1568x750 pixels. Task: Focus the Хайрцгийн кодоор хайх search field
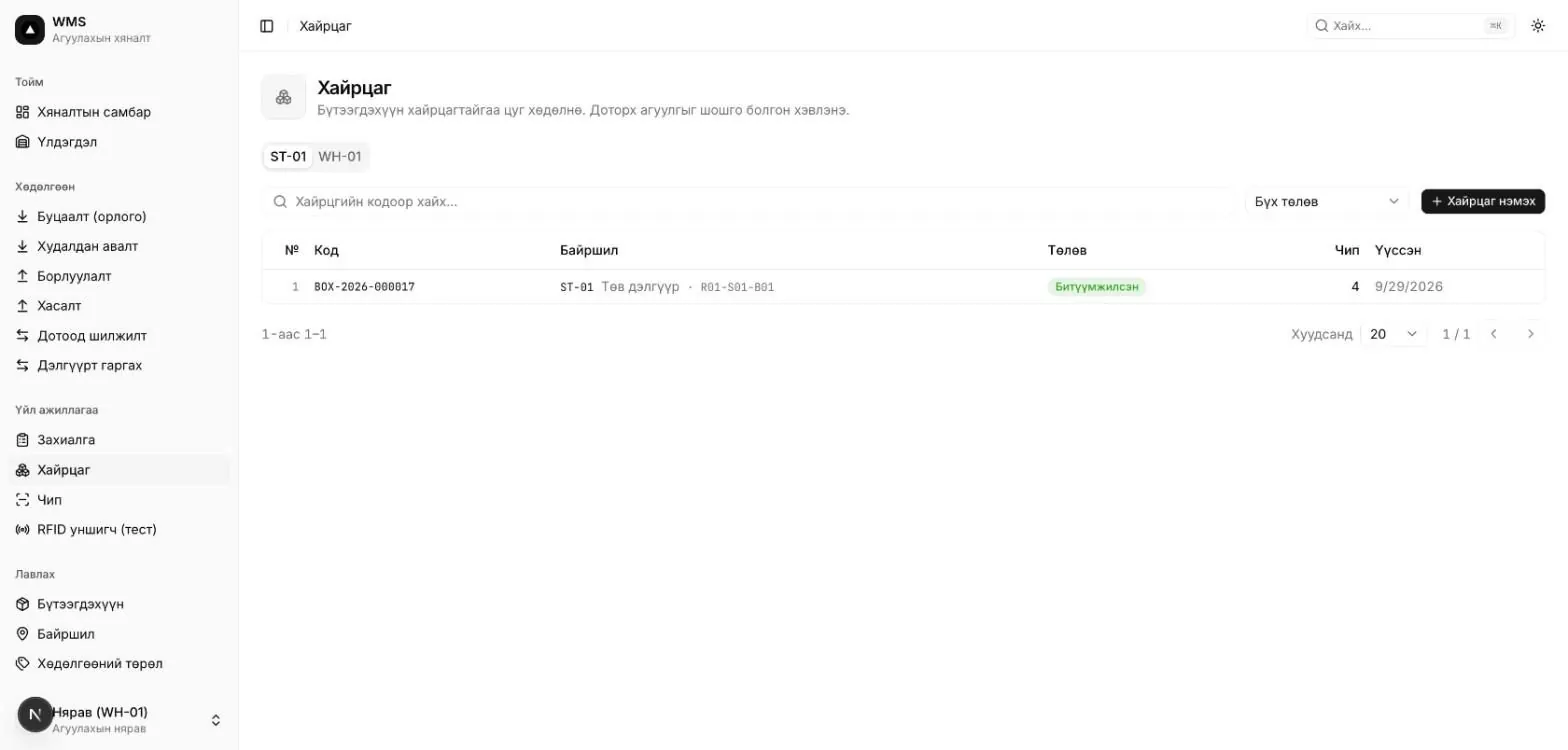pyautogui.click(x=747, y=202)
